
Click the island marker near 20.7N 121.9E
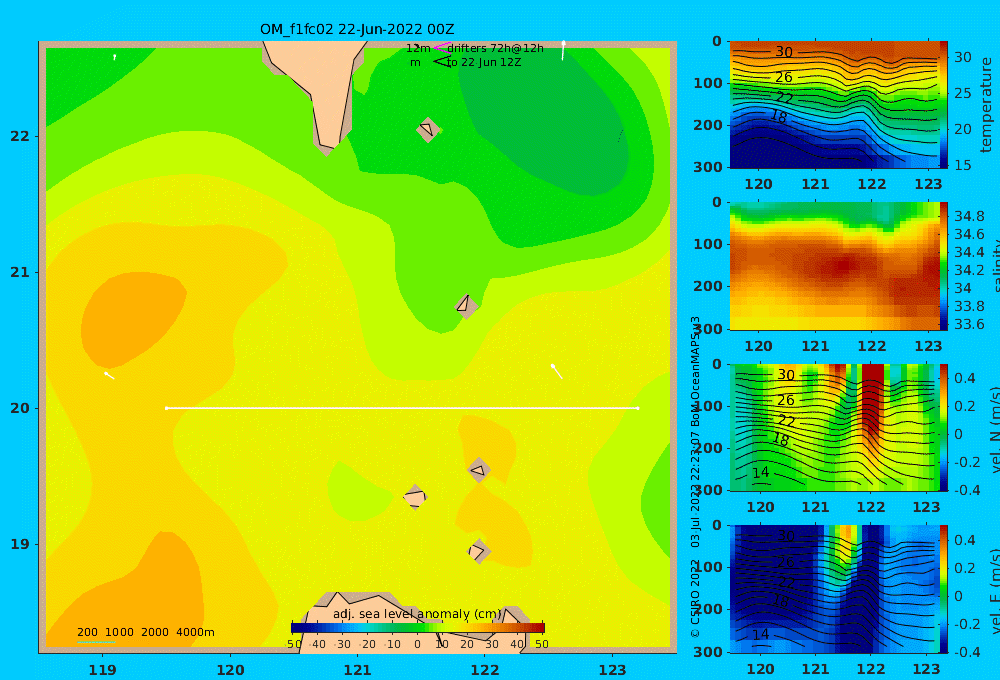[x=466, y=306]
